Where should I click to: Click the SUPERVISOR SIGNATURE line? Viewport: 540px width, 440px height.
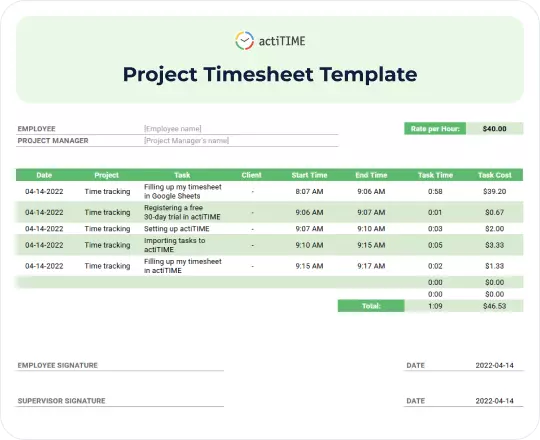coord(120,401)
